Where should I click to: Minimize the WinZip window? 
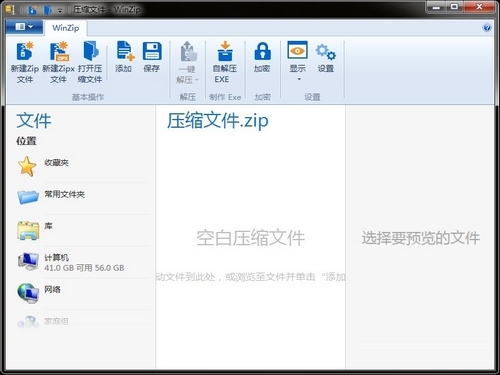click(x=436, y=7)
